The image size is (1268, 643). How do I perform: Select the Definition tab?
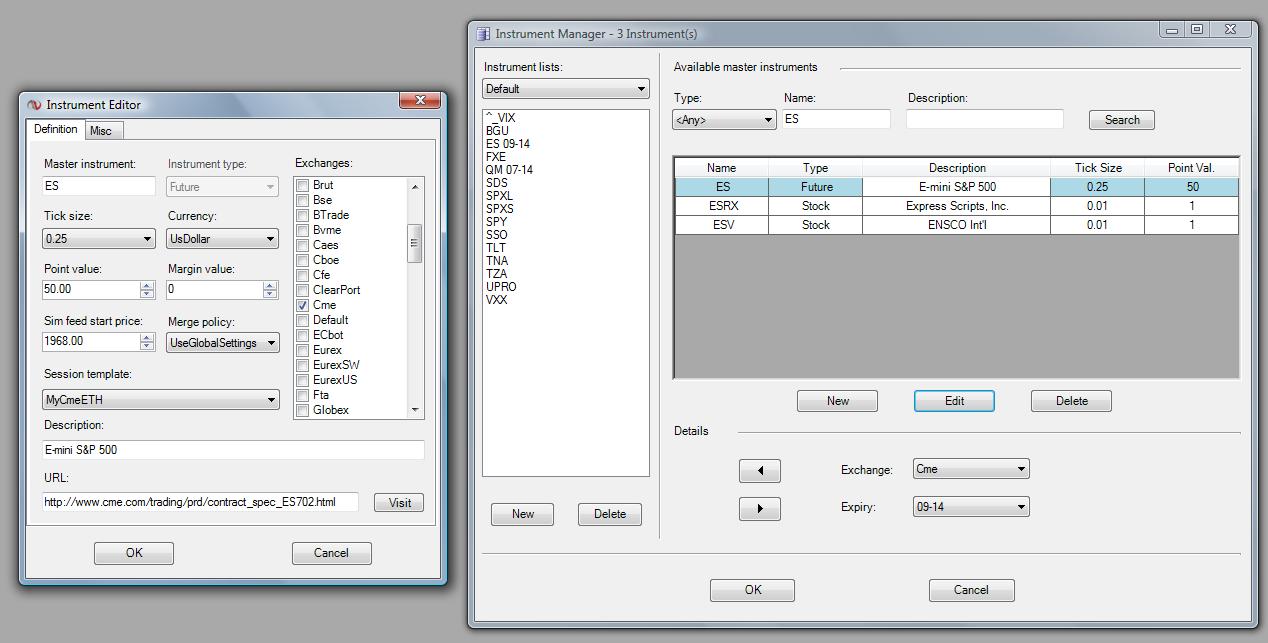click(55, 130)
